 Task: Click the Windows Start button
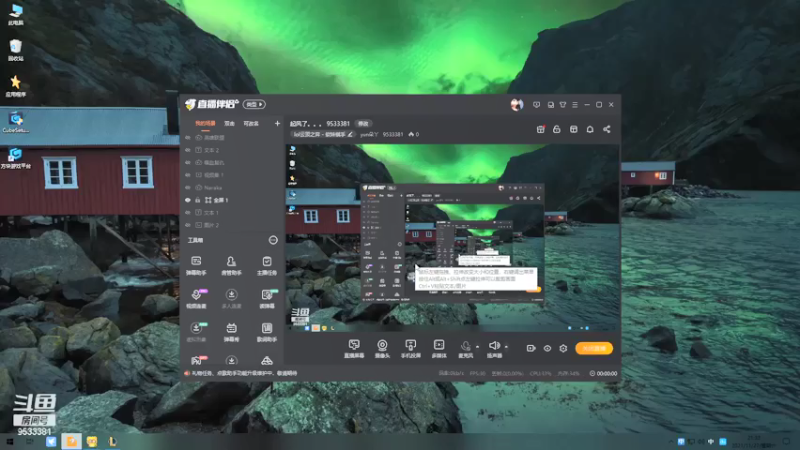pos(9,441)
